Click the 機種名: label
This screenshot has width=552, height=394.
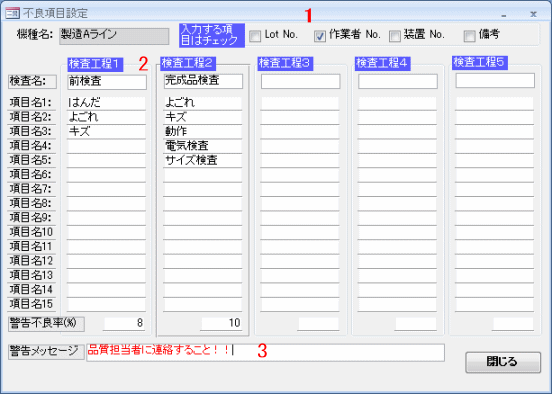[x=35, y=35]
